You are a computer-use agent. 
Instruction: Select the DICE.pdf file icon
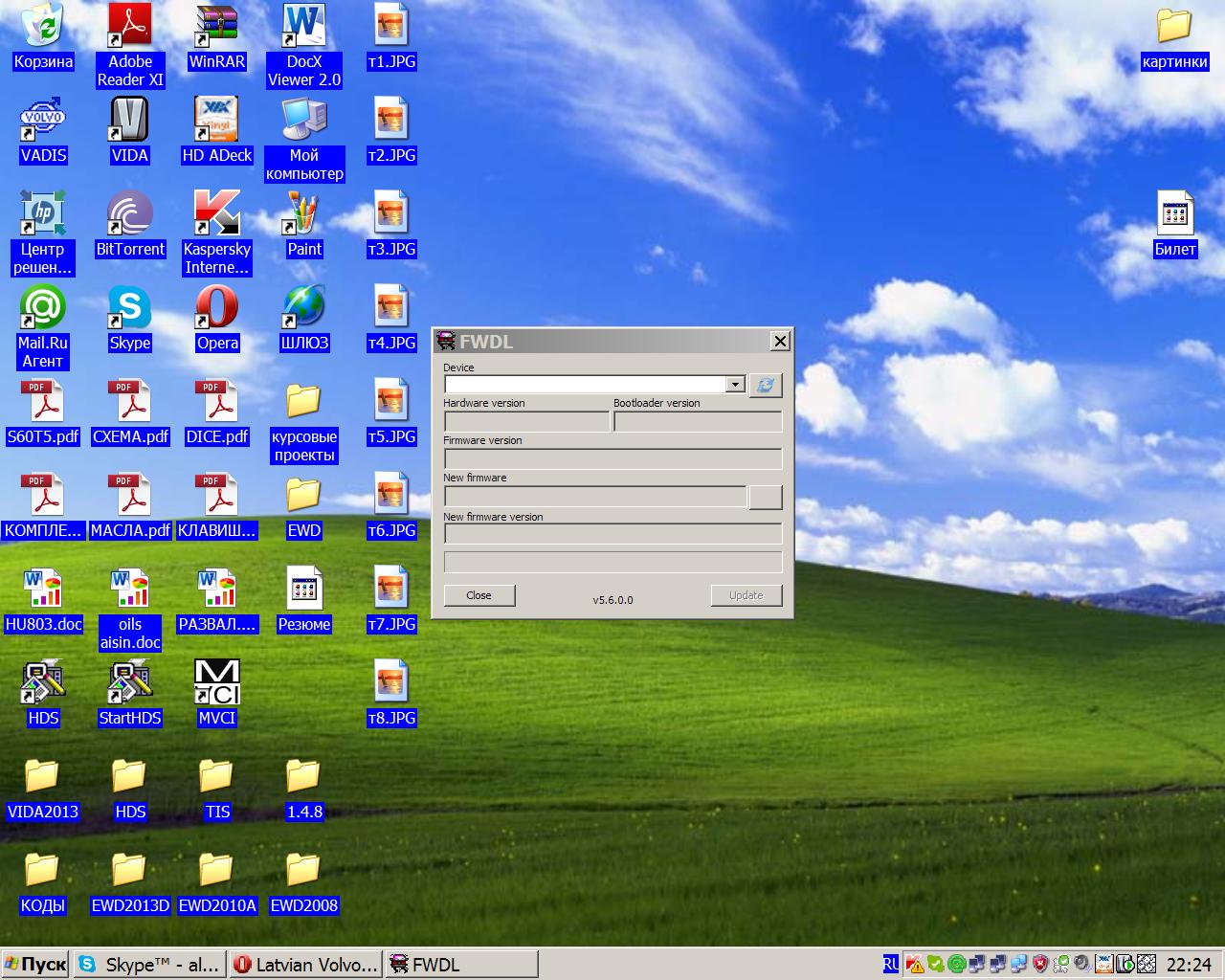tap(217, 412)
